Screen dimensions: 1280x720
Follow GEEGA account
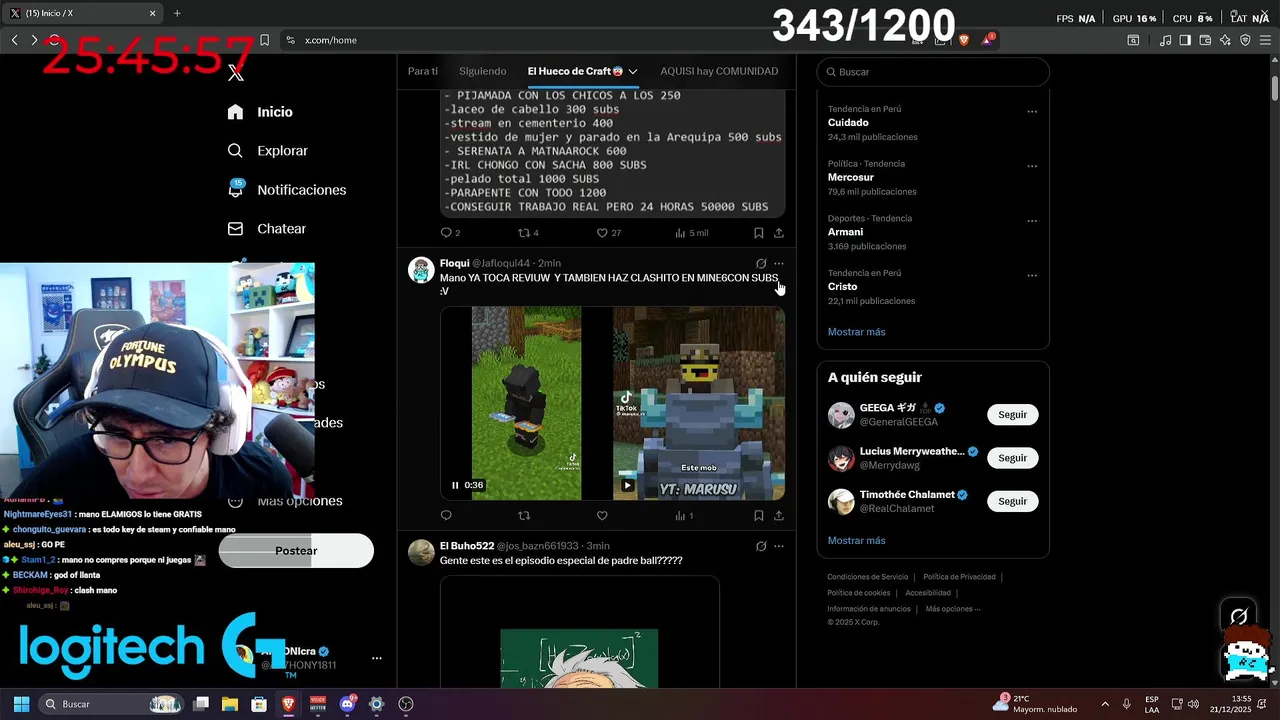(1012, 414)
